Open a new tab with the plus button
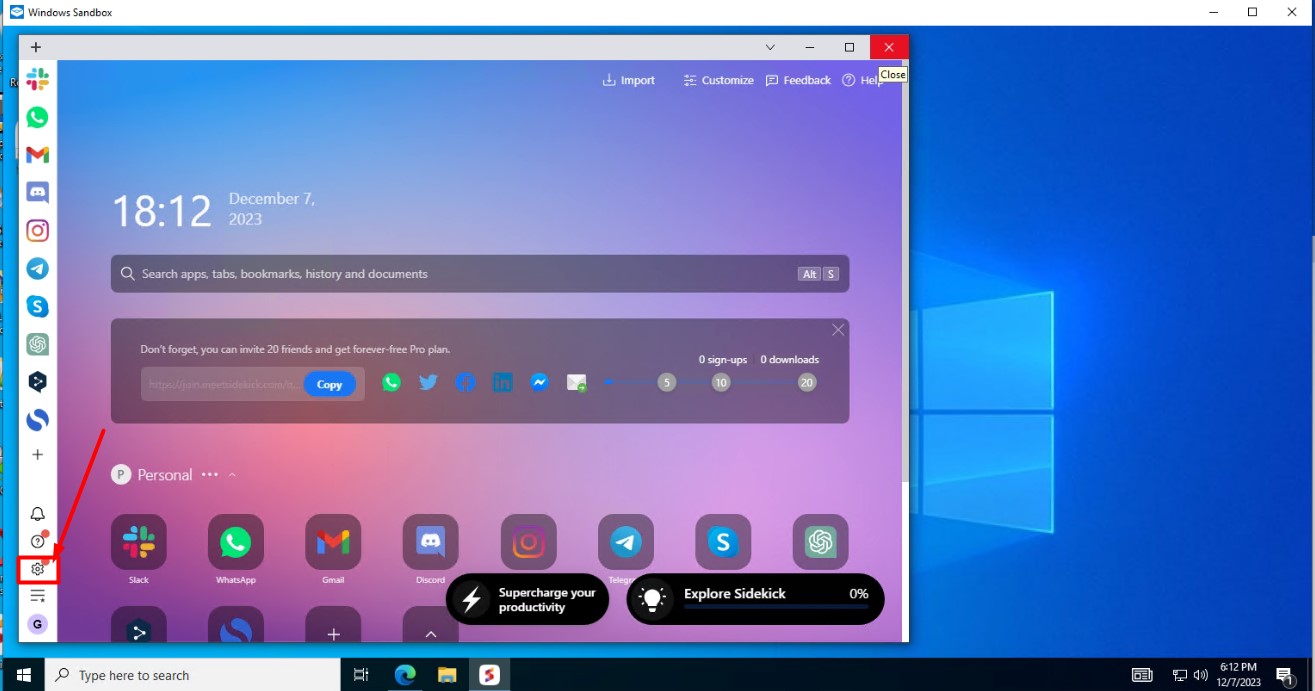The width and height of the screenshot is (1315, 691). click(x=35, y=47)
